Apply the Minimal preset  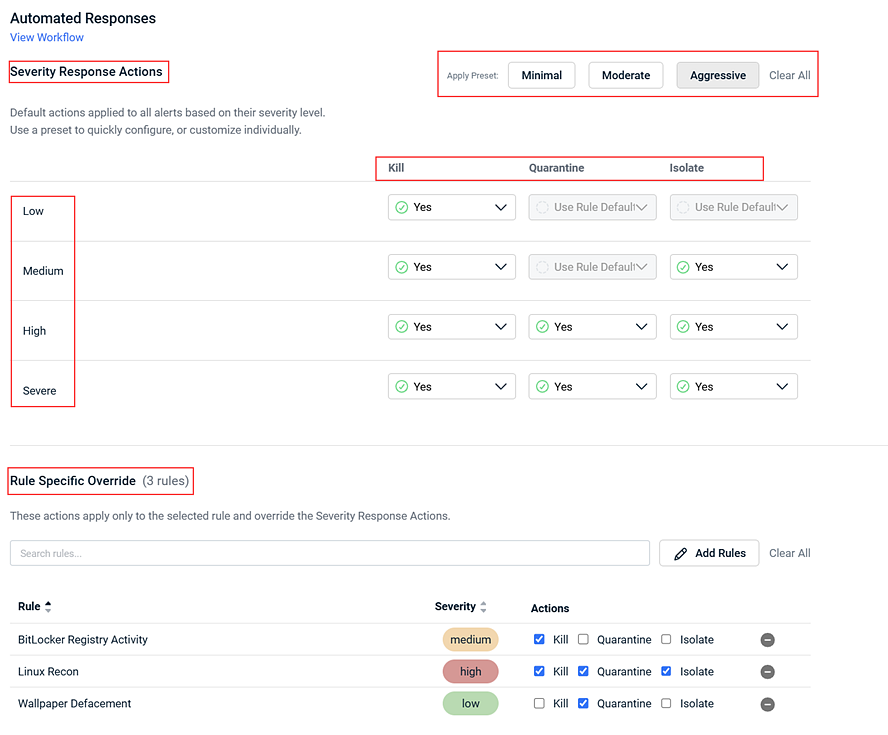[541, 75]
